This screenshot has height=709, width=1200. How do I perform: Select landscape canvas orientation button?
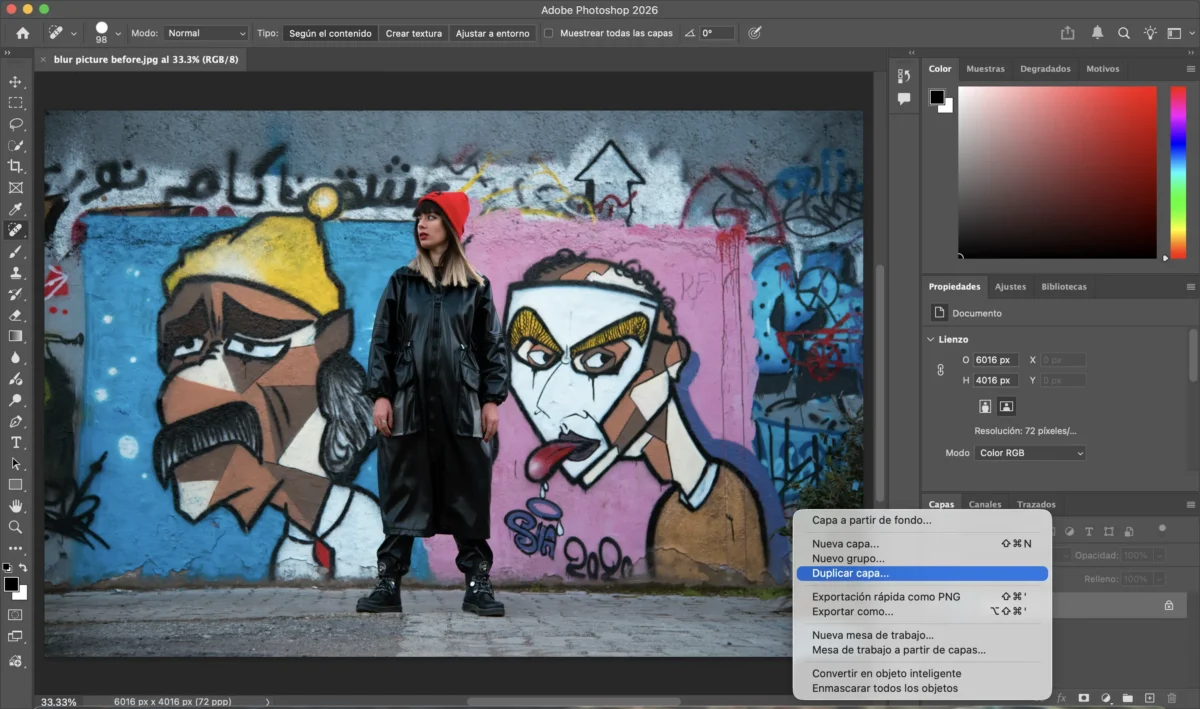[1006, 406]
